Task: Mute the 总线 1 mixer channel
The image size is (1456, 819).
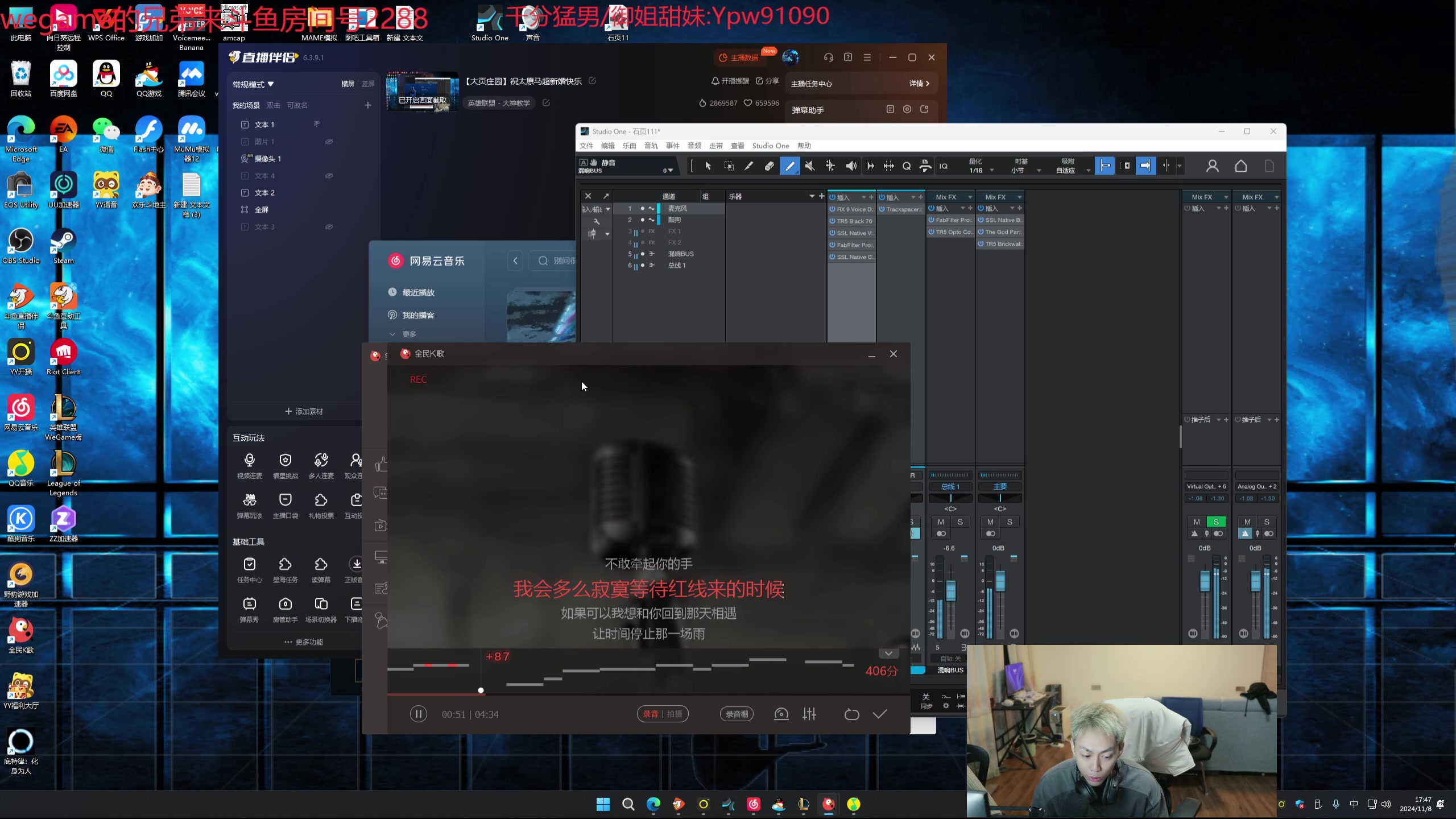Action: tap(941, 522)
